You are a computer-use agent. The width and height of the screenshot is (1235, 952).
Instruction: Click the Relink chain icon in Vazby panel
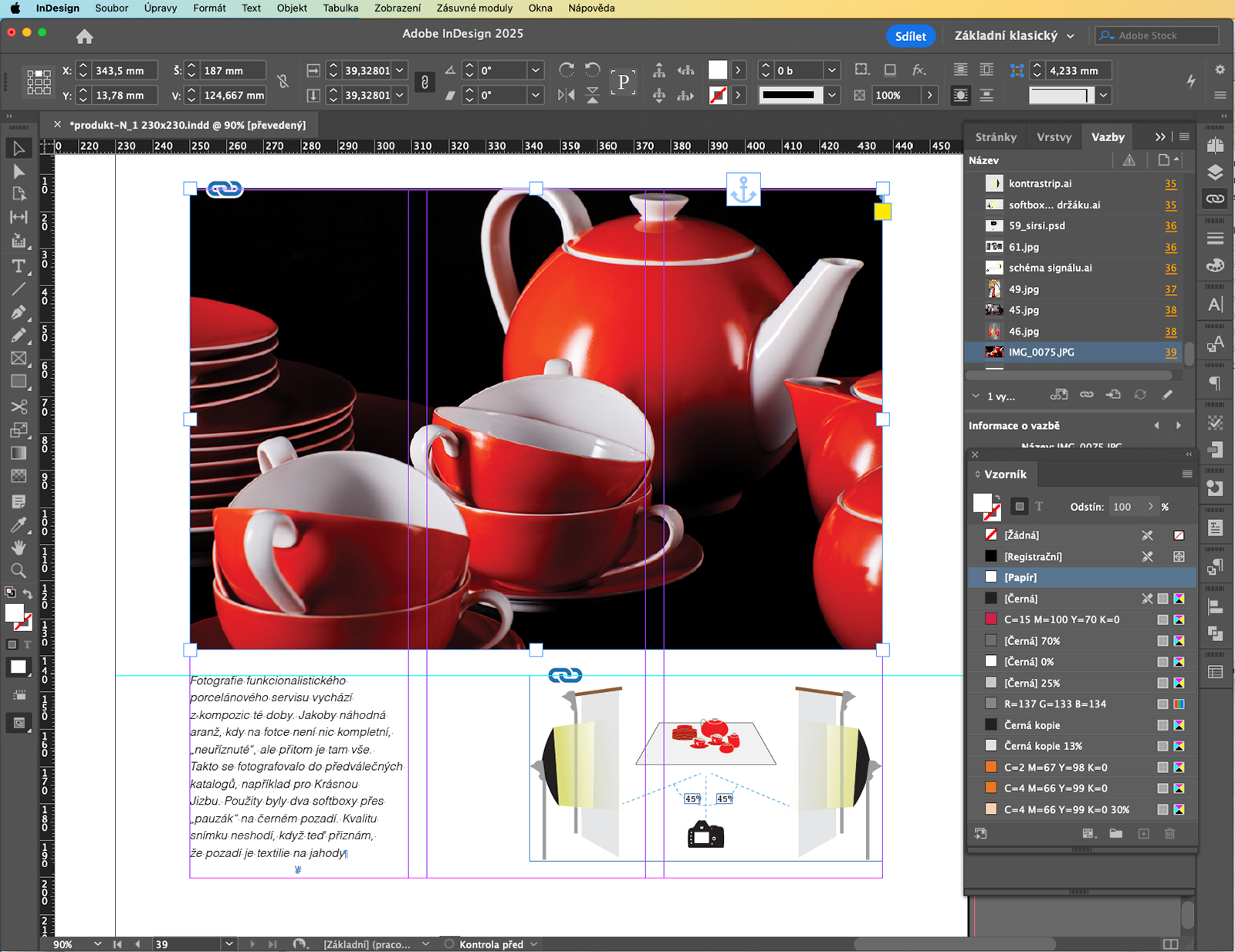[1087, 395]
